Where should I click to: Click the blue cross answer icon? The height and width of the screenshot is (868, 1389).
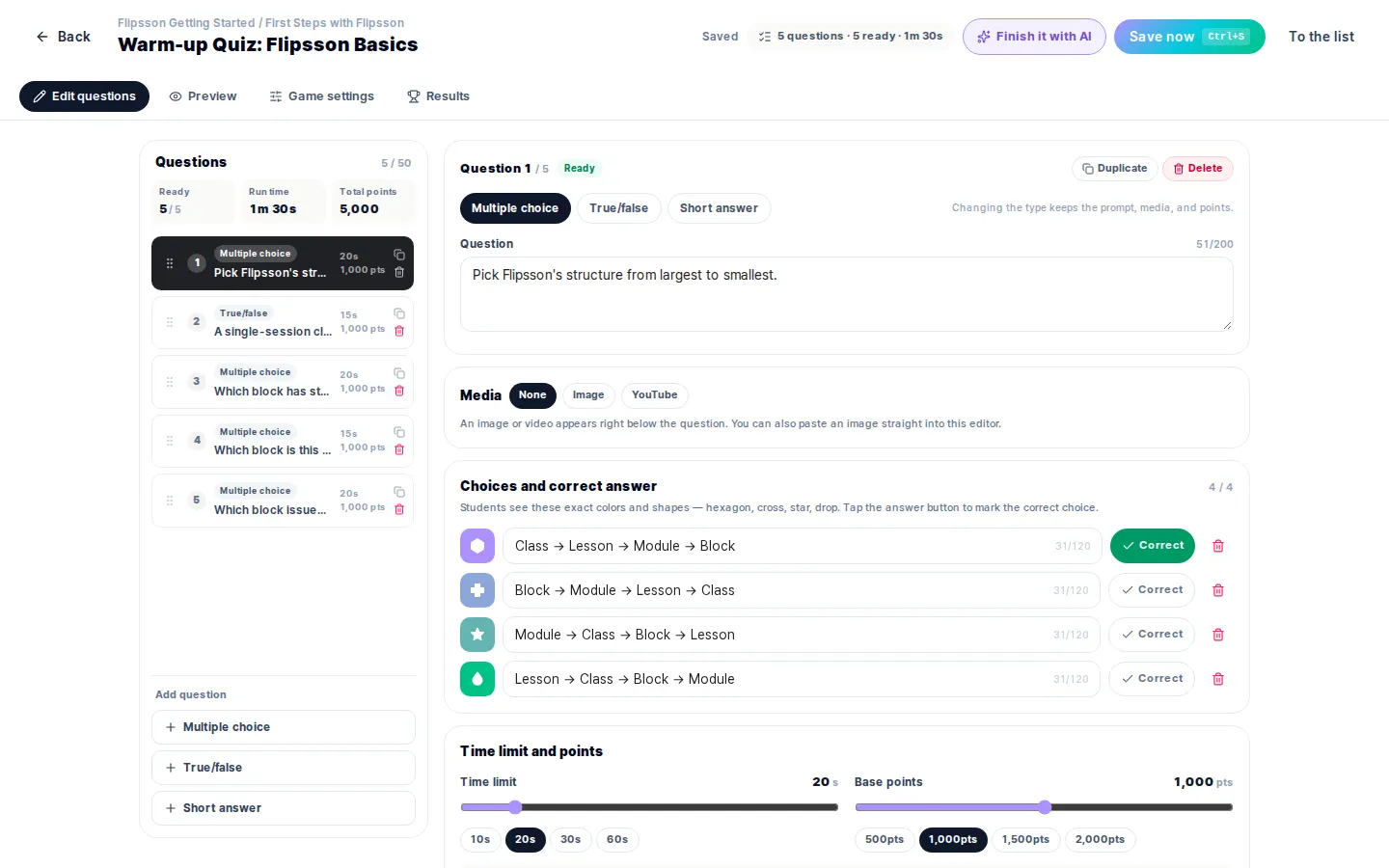coord(477,590)
